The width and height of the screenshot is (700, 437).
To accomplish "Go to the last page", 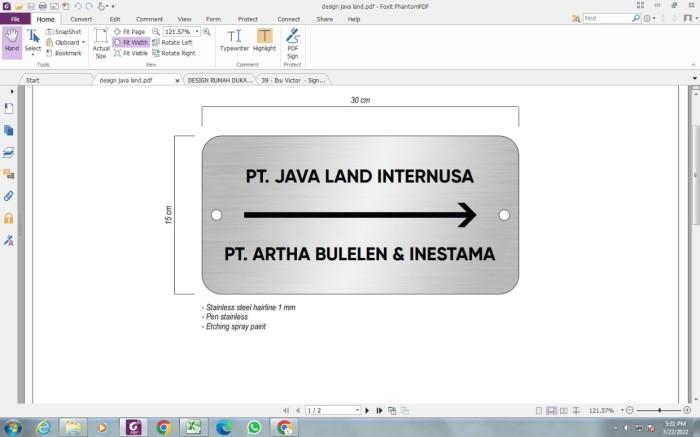I will pos(379,410).
